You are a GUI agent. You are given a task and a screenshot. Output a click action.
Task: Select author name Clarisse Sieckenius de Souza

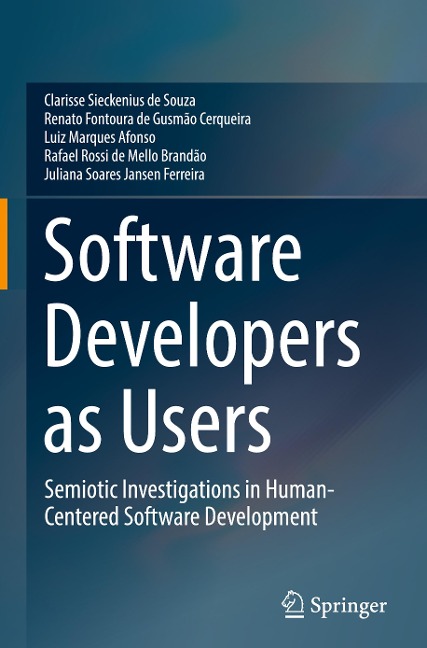[120, 100]
